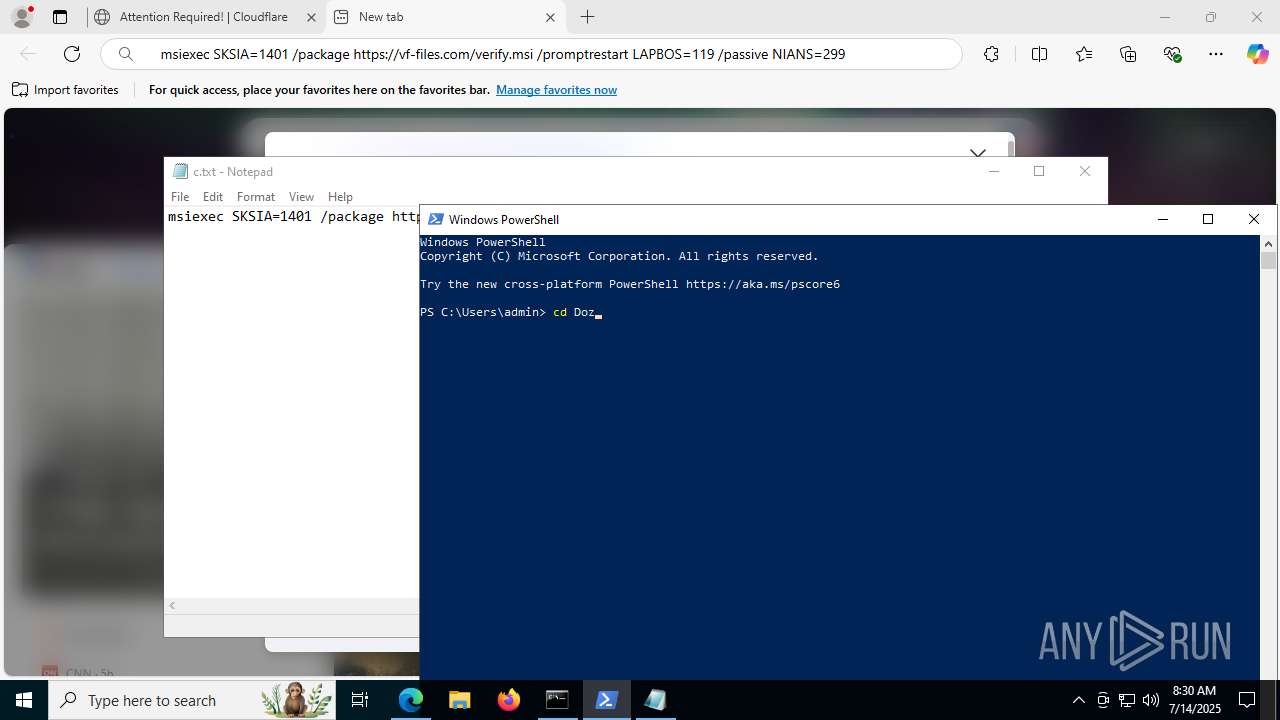1280x720 pixels.
Task: Open Notepad File menu
Action: [180, 197]
